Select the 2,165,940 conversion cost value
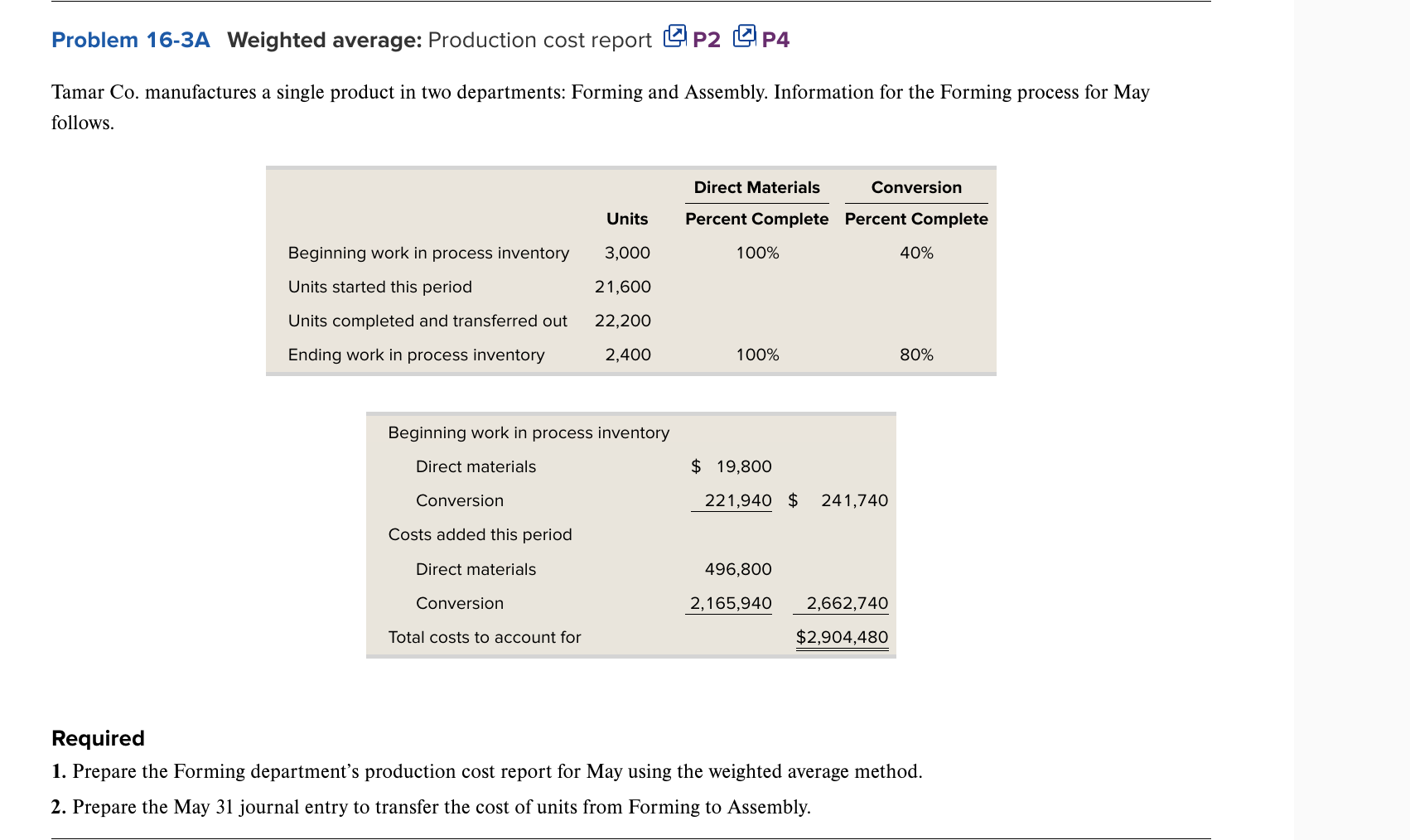Screen dimensions: 1410x840 (730, 602)
